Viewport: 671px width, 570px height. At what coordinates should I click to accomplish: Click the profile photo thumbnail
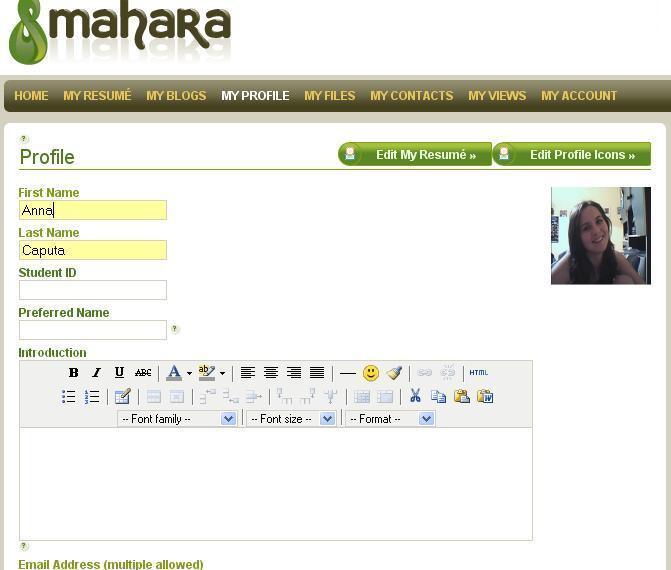pyautogui.click(x=601, y=236)
